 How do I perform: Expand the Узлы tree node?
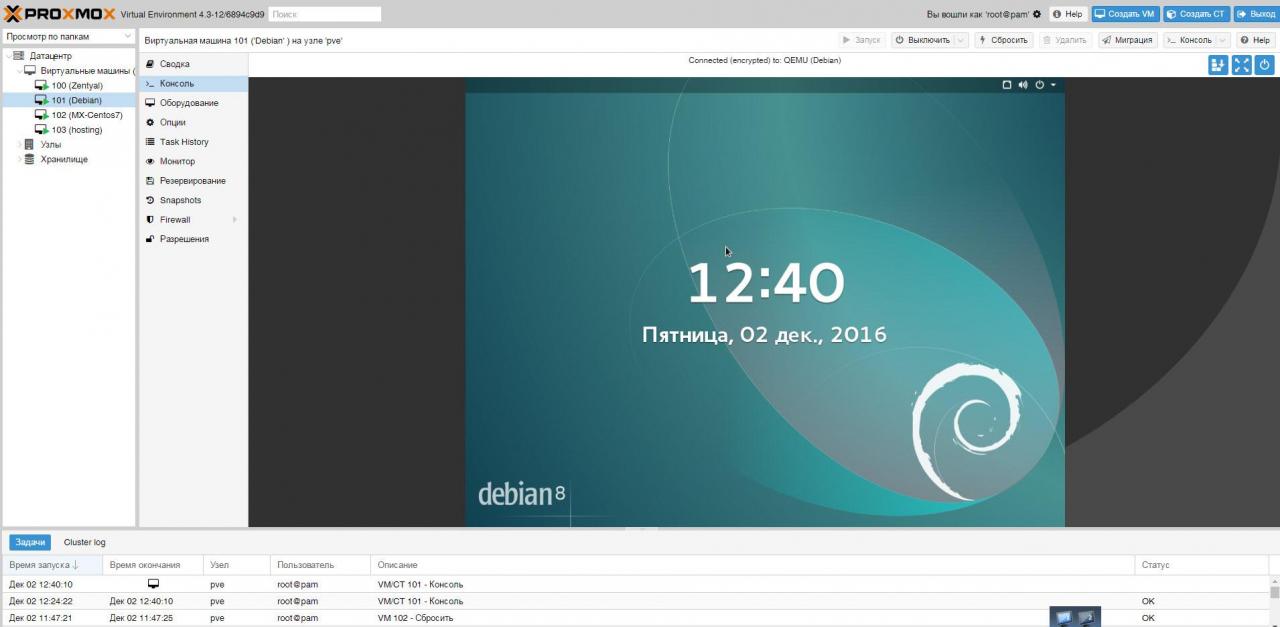19,145
